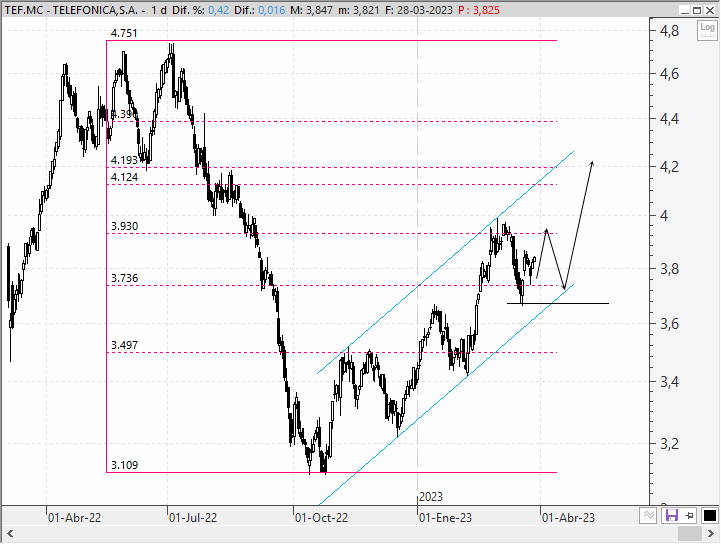Screen dimensions: 721x544
Task: Click the 01-Abr-23 date axis label
Action: point(568,518)
